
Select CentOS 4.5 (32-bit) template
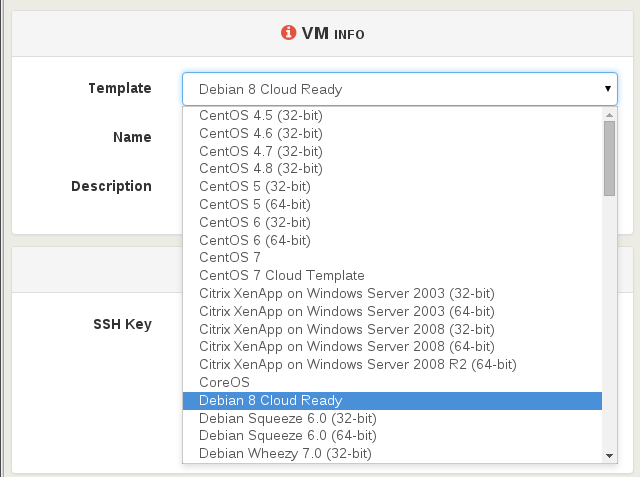[392, 115]
